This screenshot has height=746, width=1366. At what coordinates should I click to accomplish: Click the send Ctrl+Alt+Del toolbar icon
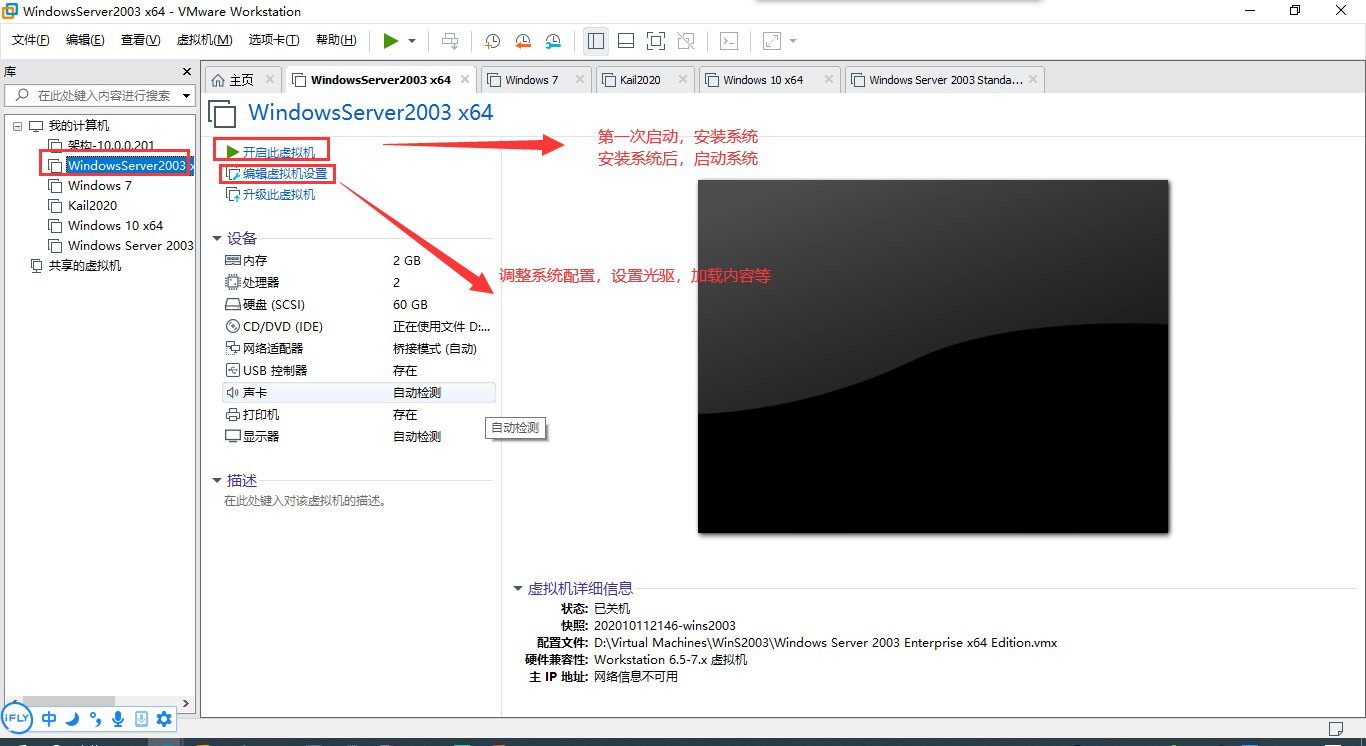pyautogui.click(x=451, y=41)
